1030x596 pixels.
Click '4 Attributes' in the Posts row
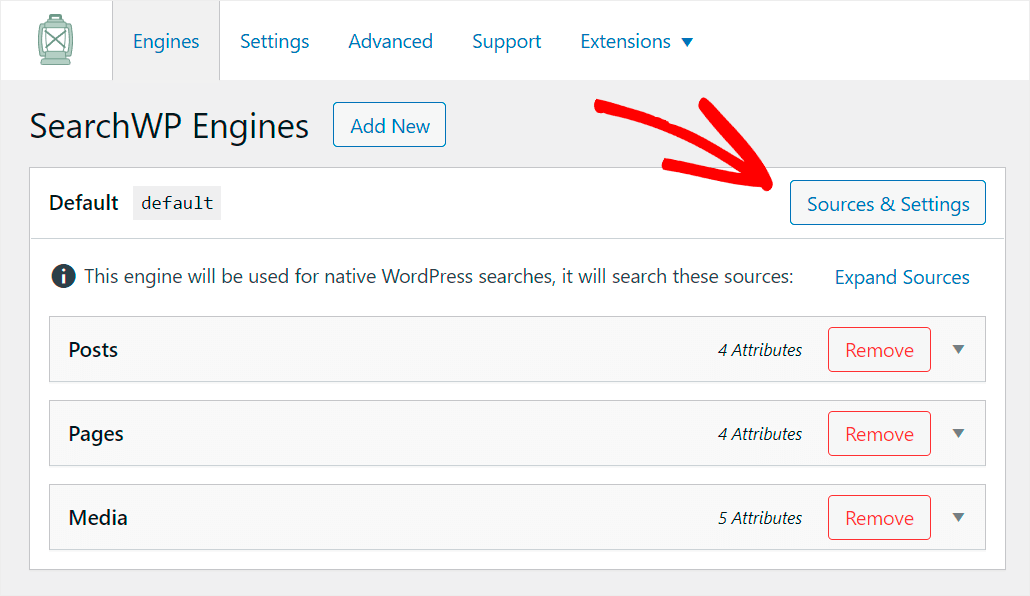tap(759, 350)
